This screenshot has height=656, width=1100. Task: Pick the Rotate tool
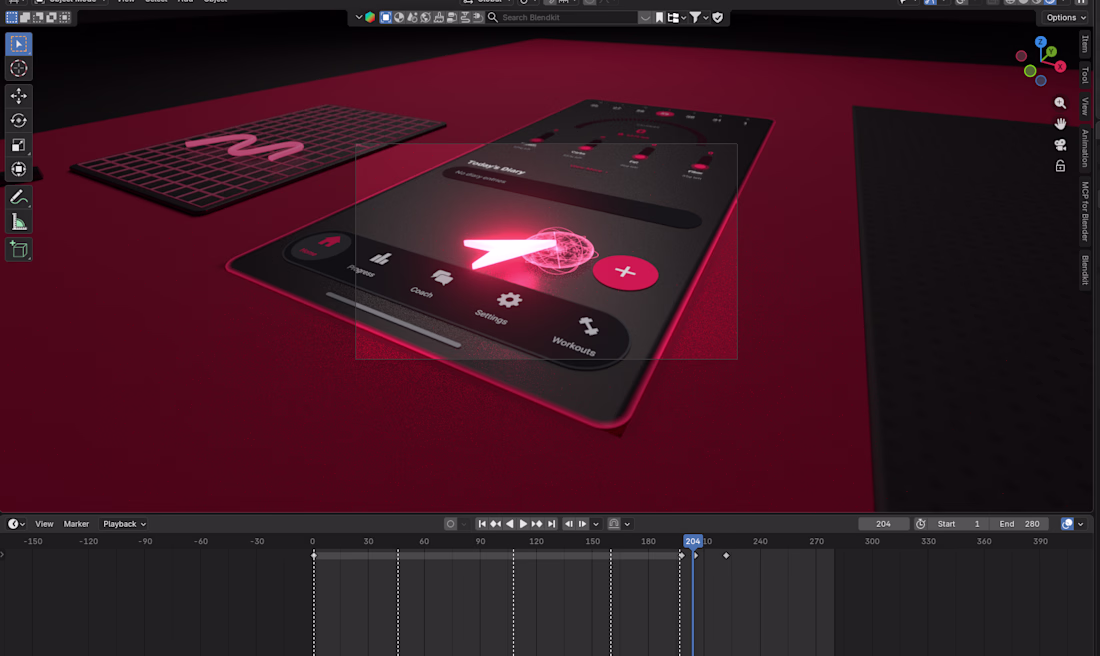(x=19, y=121)
